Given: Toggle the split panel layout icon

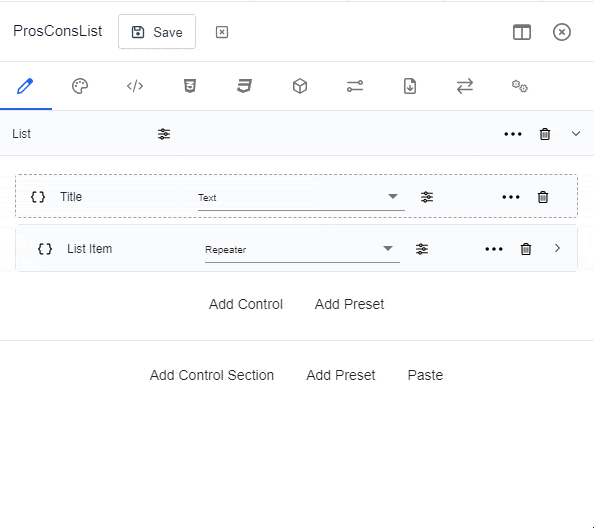Looking at the screenshot, I should (522, 32).
